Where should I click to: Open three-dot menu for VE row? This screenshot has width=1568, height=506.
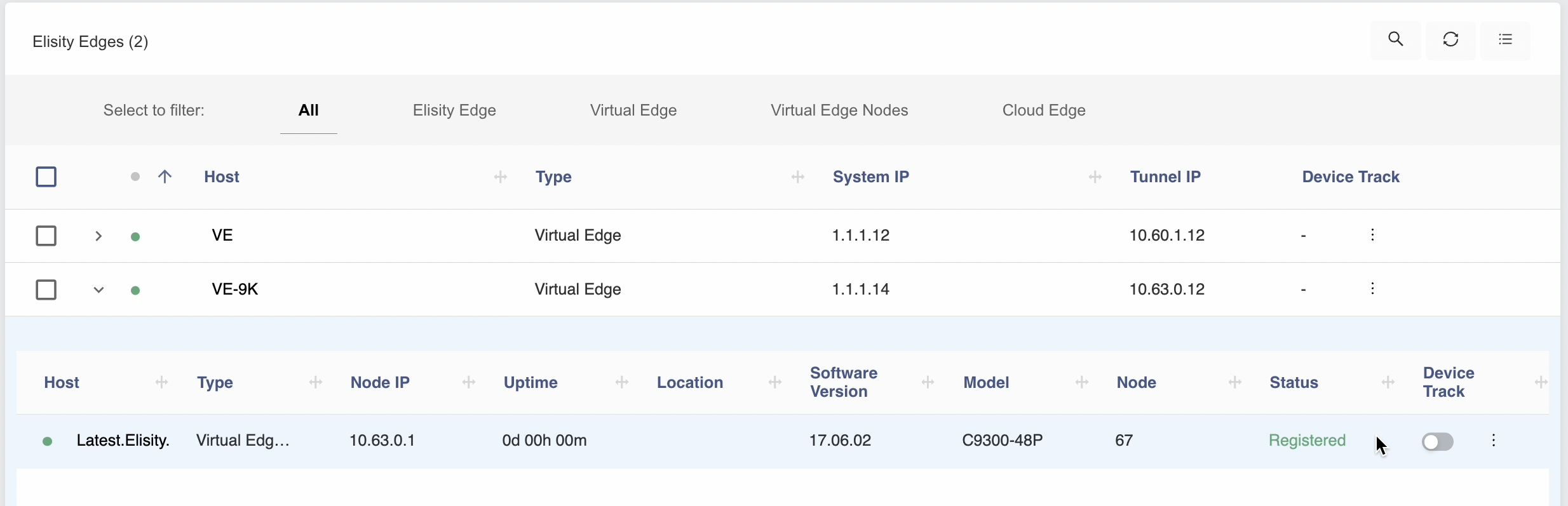click(x=1372, y=235)
